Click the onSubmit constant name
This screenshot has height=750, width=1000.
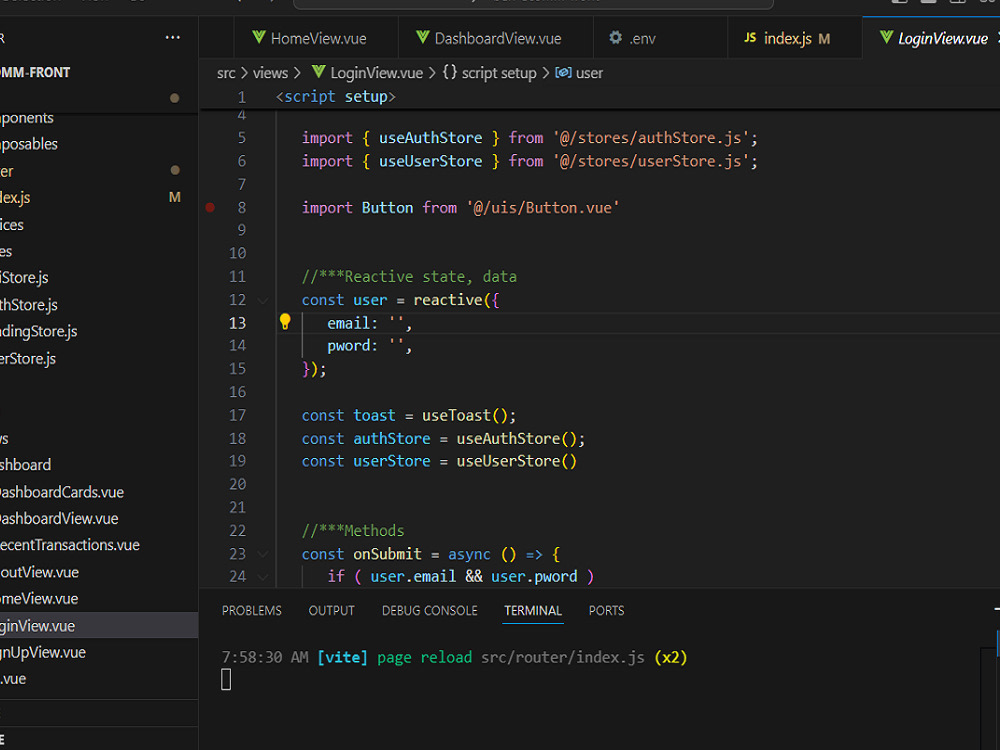point(387,554)
